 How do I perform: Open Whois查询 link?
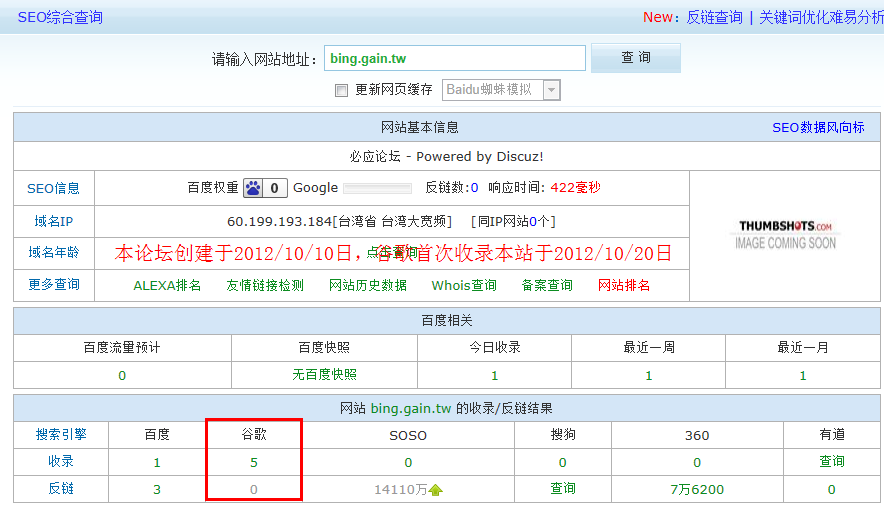464,286
